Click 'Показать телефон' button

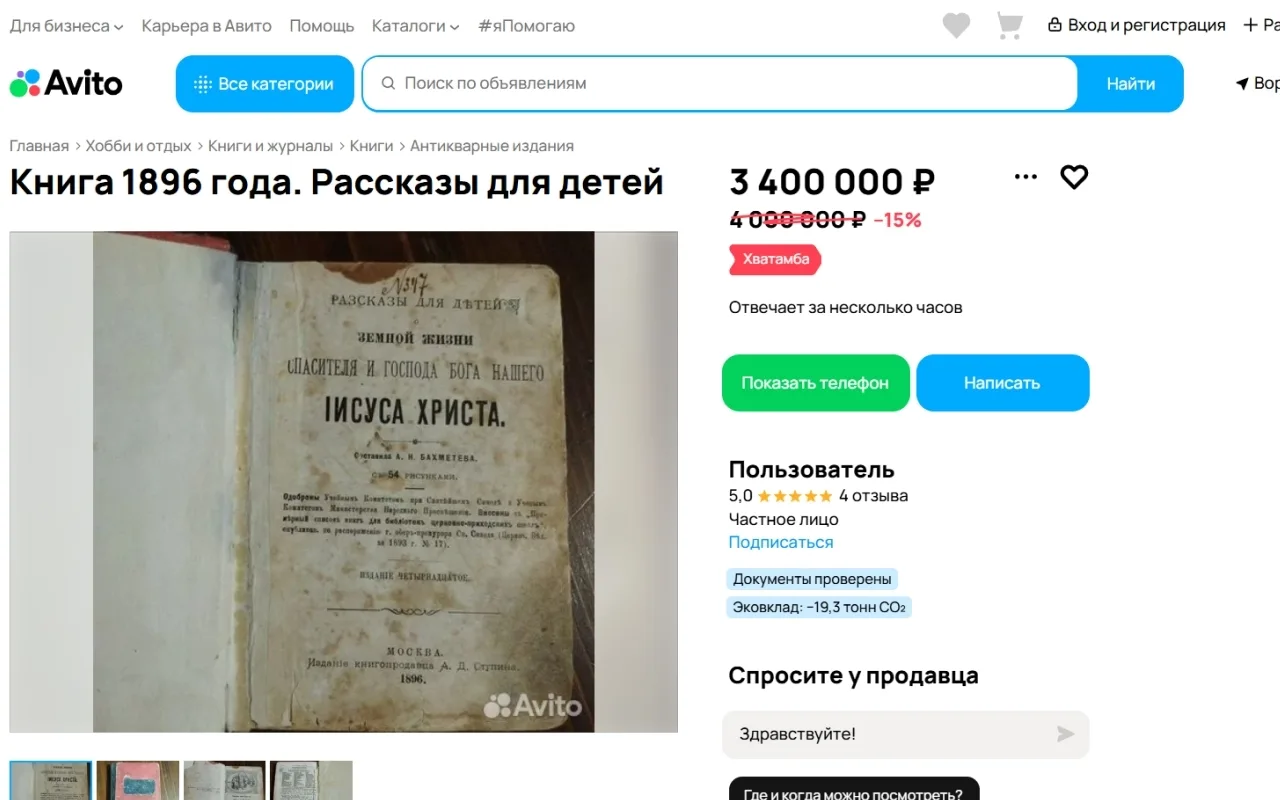tap(815, 383)
